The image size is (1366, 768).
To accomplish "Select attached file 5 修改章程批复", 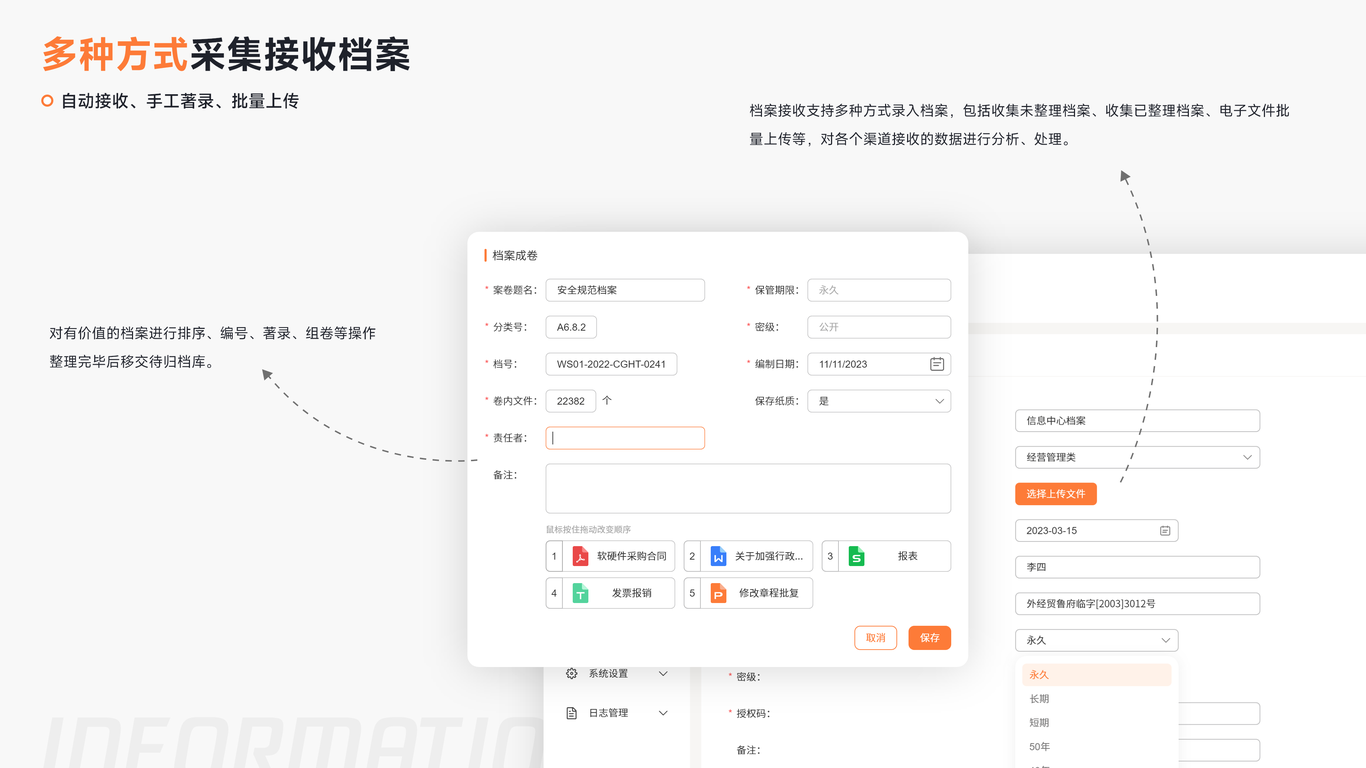I will tap(748, 593).
